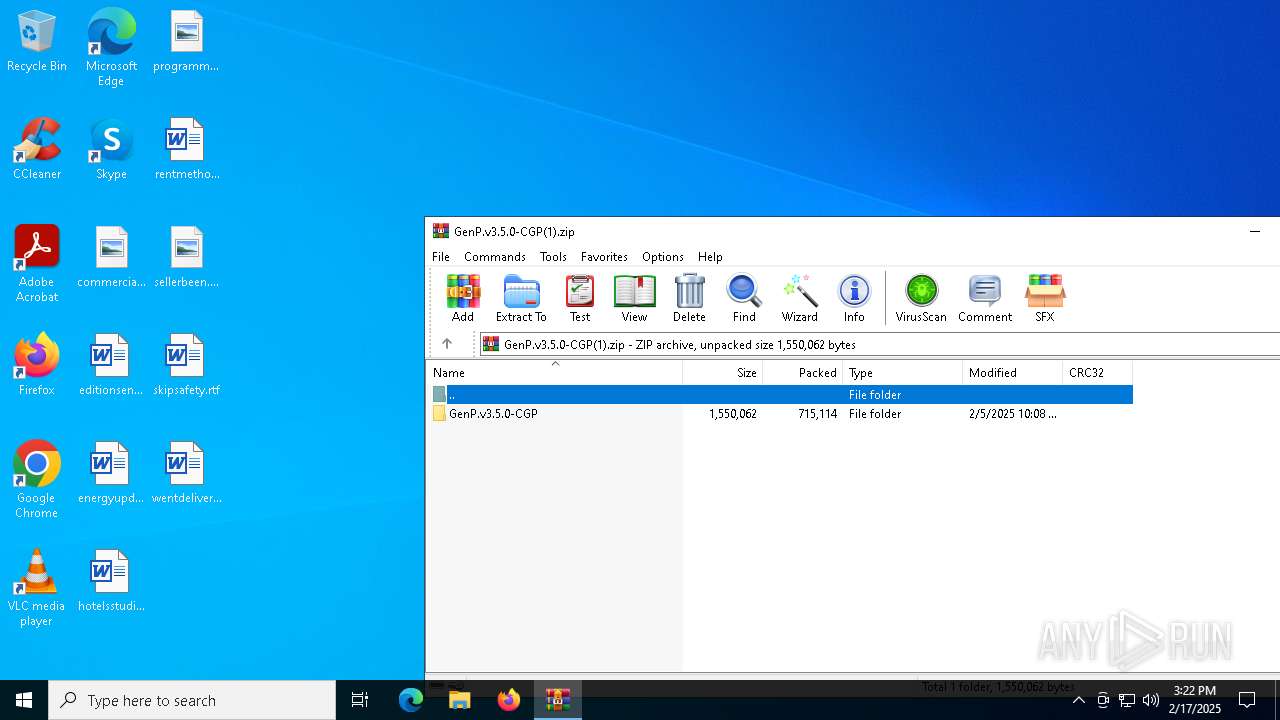Viewport: 1280px width, 720px height.
Task: Select the Microsoft Edge desktop shortcut
Action: (x=111, y=48)
